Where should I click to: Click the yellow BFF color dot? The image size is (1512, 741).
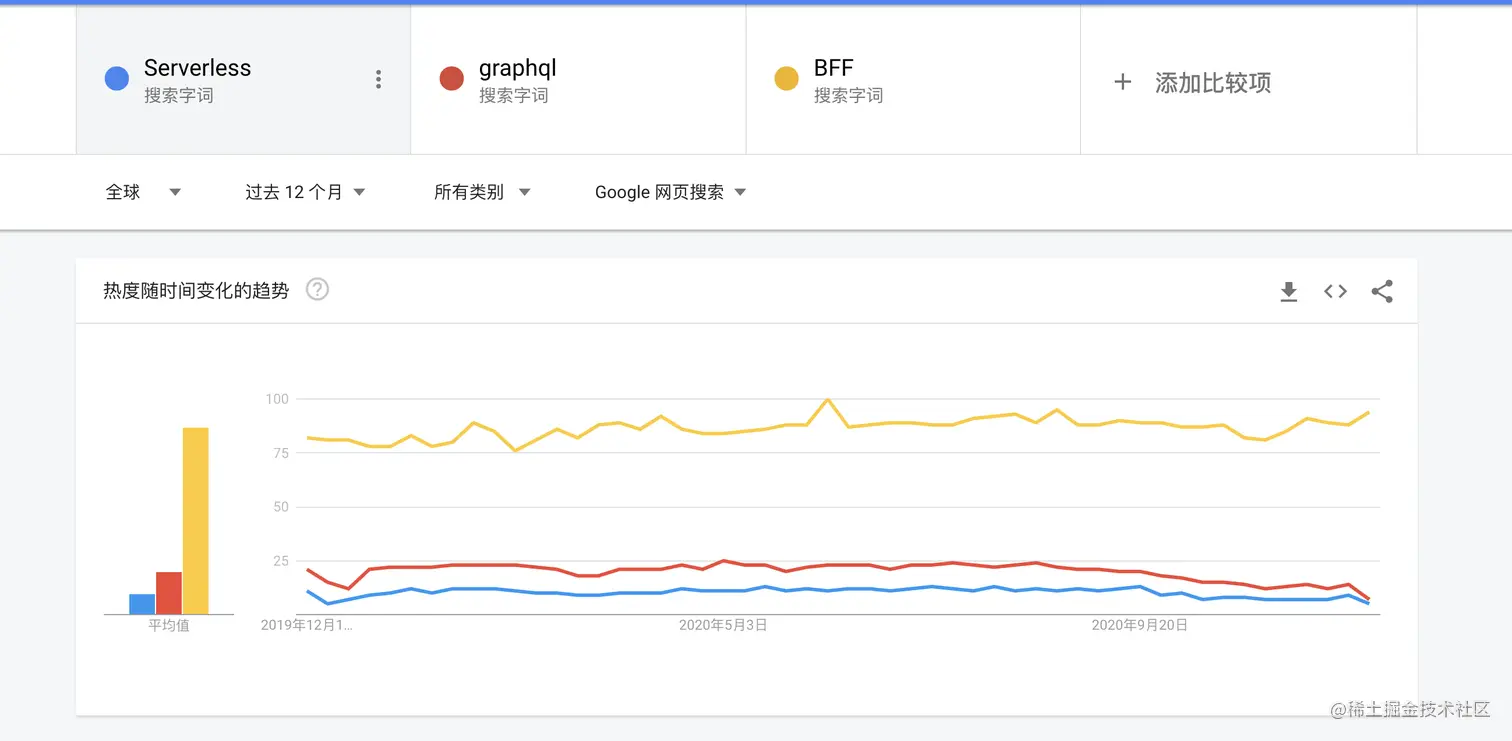(x=787, y=78)
